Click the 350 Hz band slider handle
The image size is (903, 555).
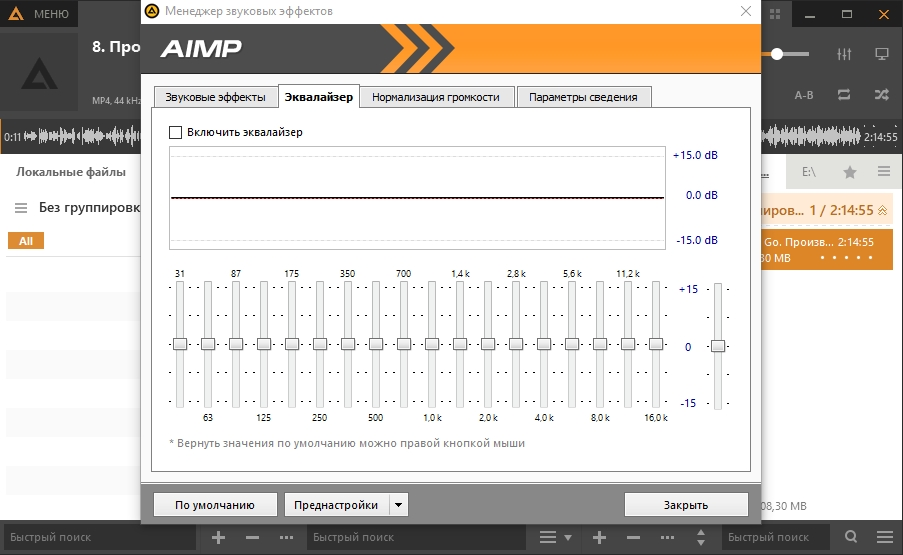click(x=348, y=344)
